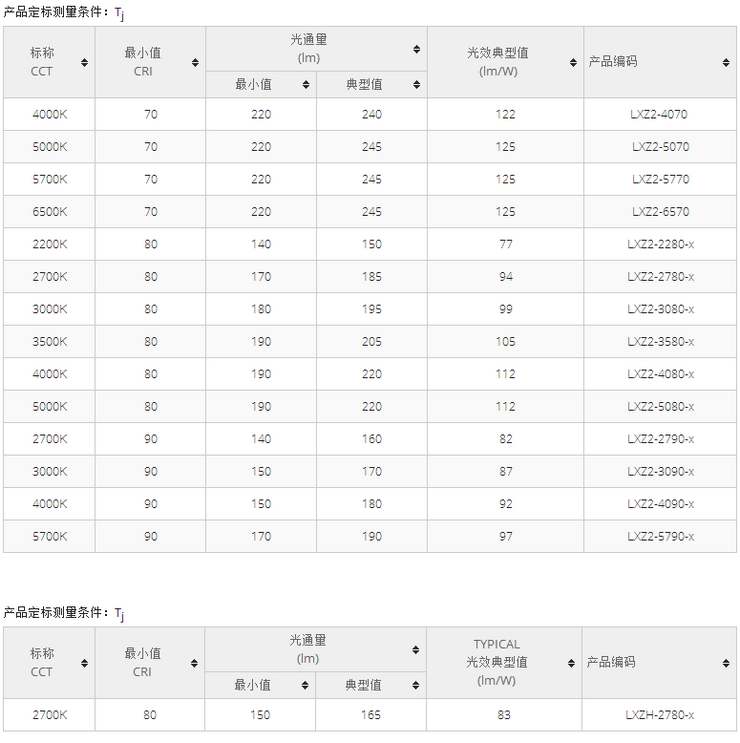The height and width of the screenshot is (743, 740).
Task: Click typical flux 165 for LXZH-2780-x
Action: pos(371,715)
